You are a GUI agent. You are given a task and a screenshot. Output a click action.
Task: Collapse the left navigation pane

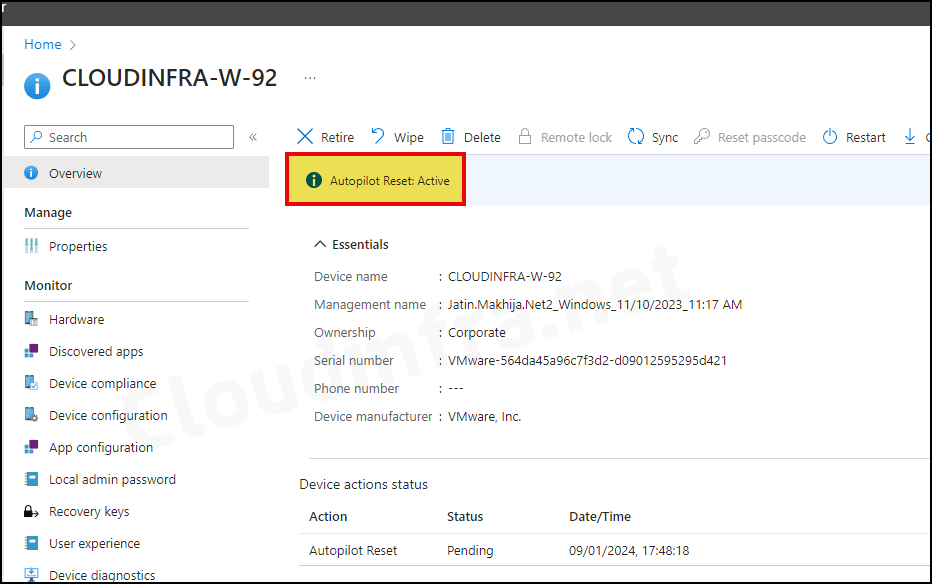point(253,136)
